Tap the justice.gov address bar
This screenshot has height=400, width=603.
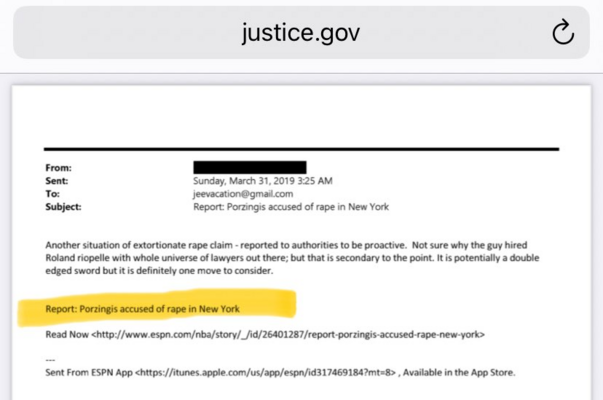(300, 32)
